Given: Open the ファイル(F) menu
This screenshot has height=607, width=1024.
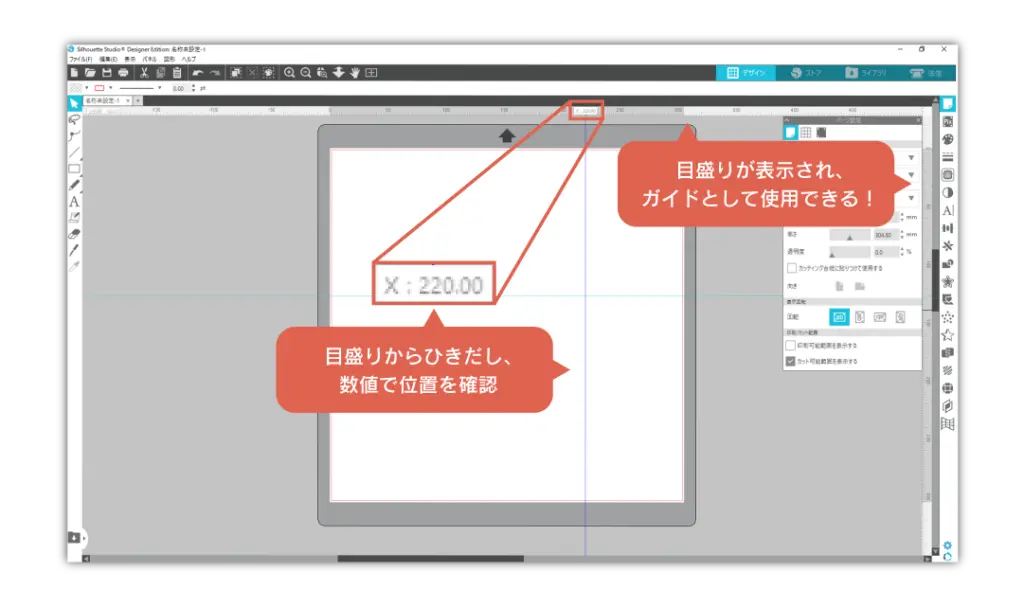Looking at the screenshot, I should pos(80,60).
